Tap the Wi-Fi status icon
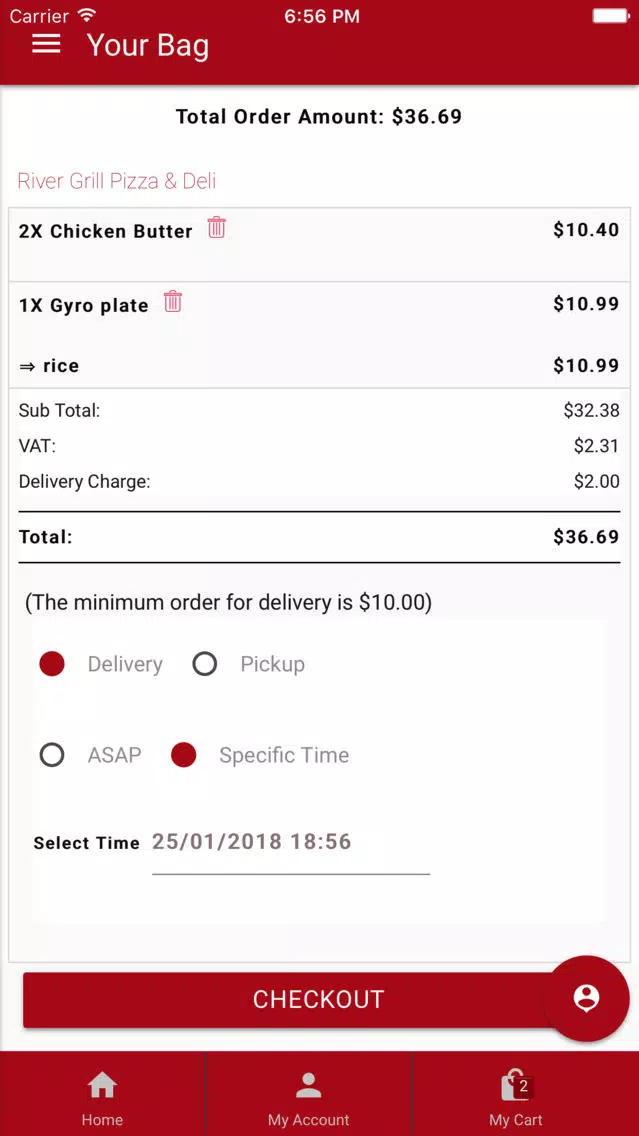The width and height of the screenshot is (639, 1136). 88,15
